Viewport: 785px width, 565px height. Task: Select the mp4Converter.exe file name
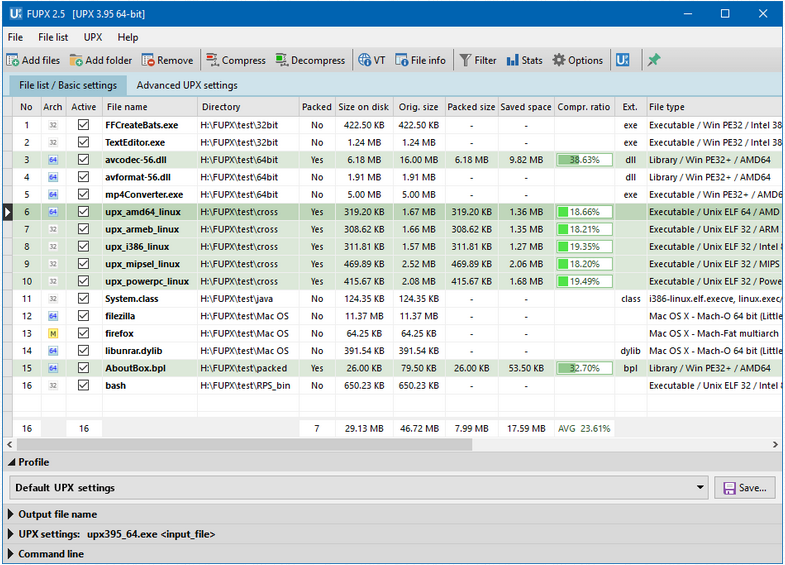pyautogui.click(x=144, y=195)
